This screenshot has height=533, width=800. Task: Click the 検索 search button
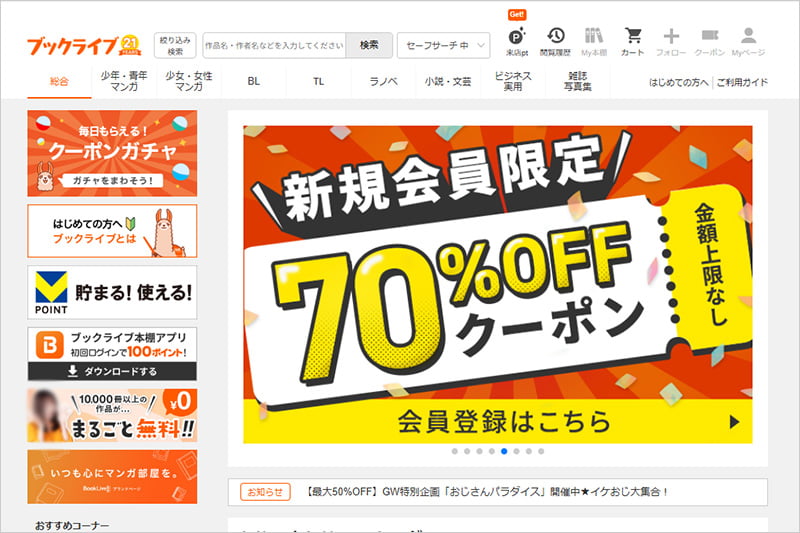click(x=369, y=45)
